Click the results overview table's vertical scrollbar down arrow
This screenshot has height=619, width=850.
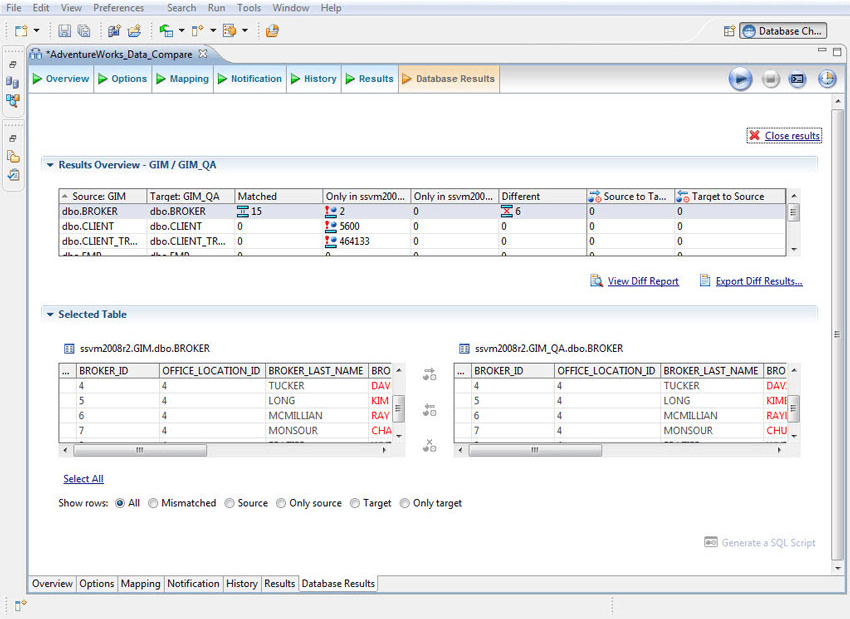(794, 249)
